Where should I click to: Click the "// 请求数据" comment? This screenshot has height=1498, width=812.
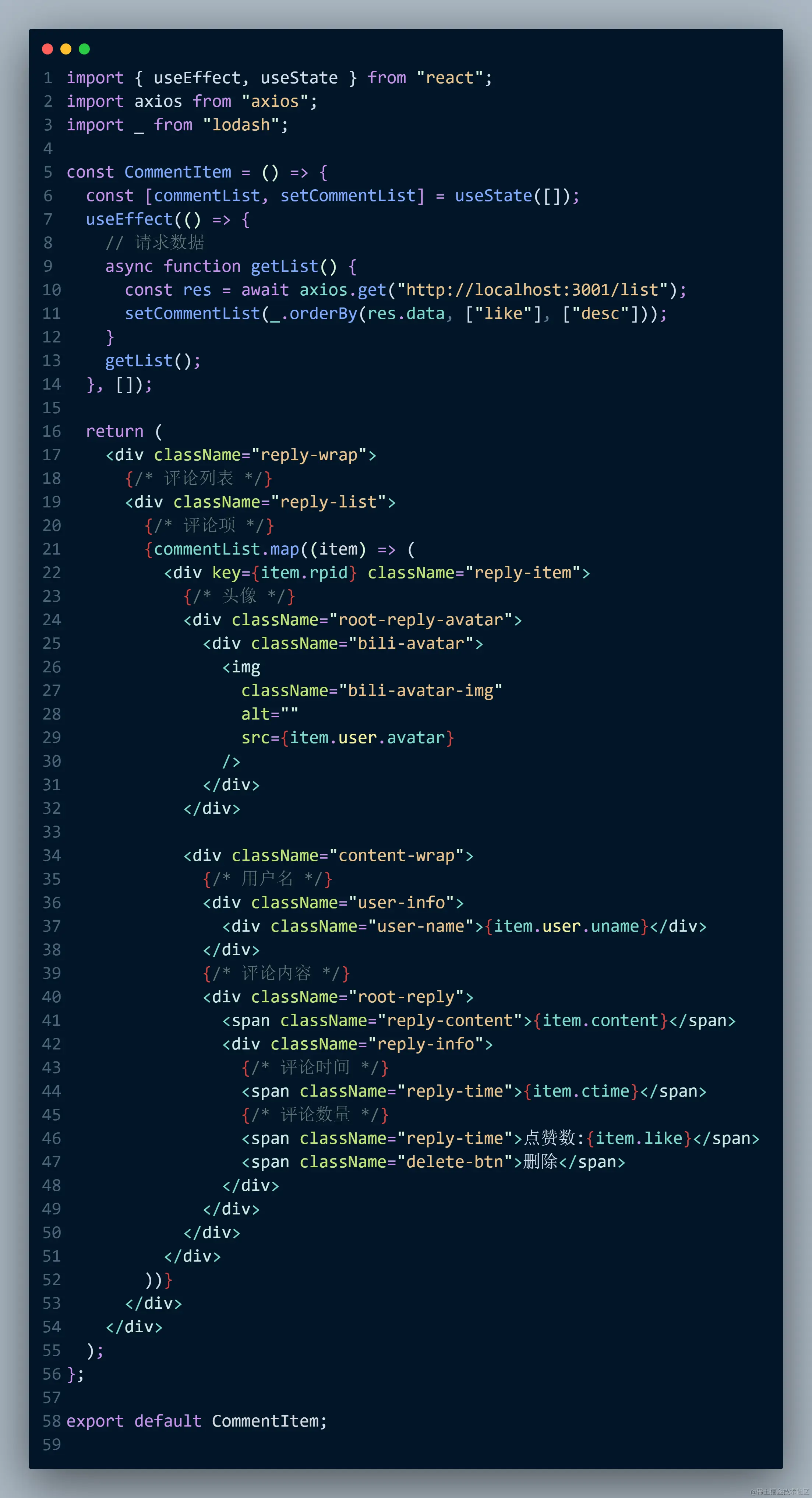pos(155,243)
